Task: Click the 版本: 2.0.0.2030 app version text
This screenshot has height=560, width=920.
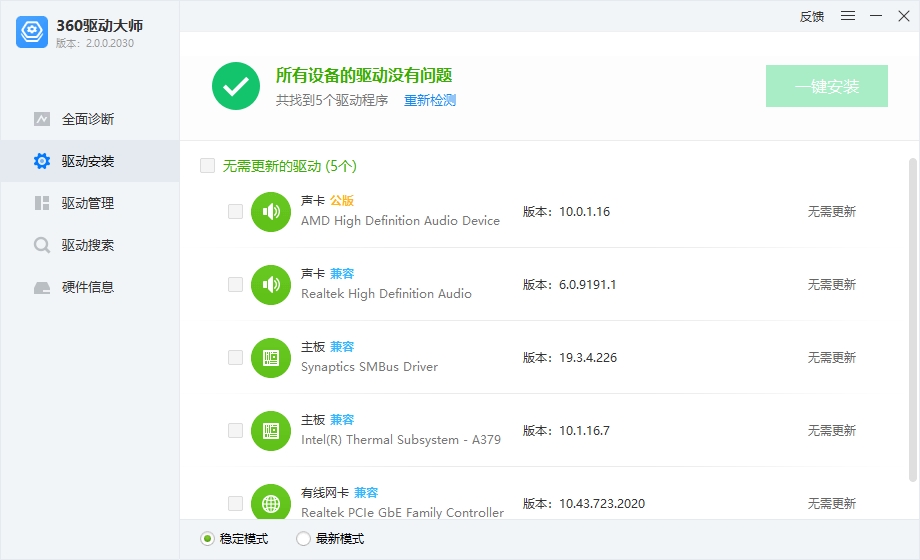Action: click(95, 43)
